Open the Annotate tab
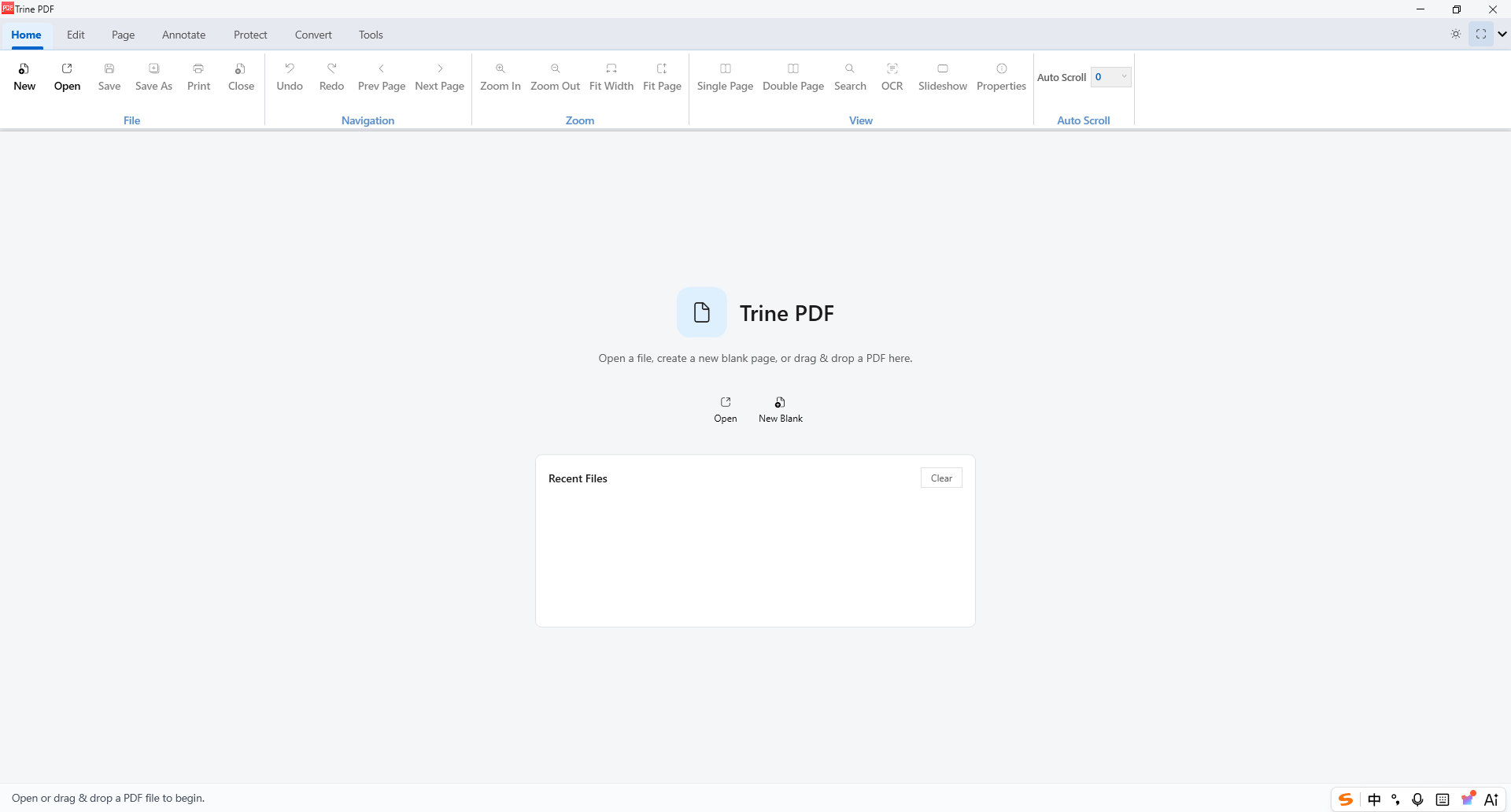The height and width of the screenshot is (812, 1511). click(x=183, y=35)
